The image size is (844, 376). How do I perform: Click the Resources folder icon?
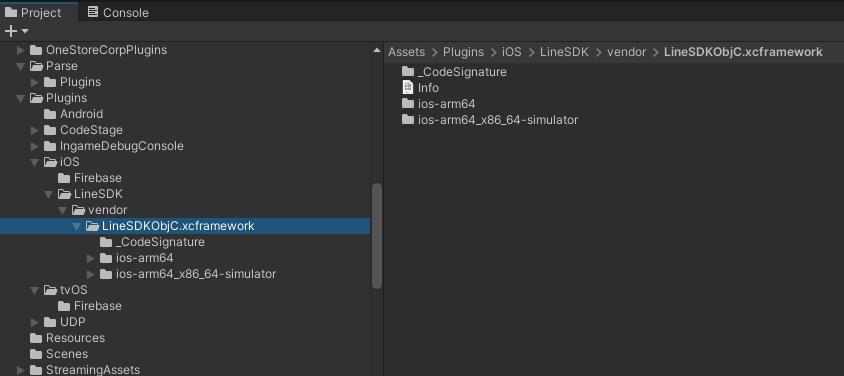pos(36,338)
